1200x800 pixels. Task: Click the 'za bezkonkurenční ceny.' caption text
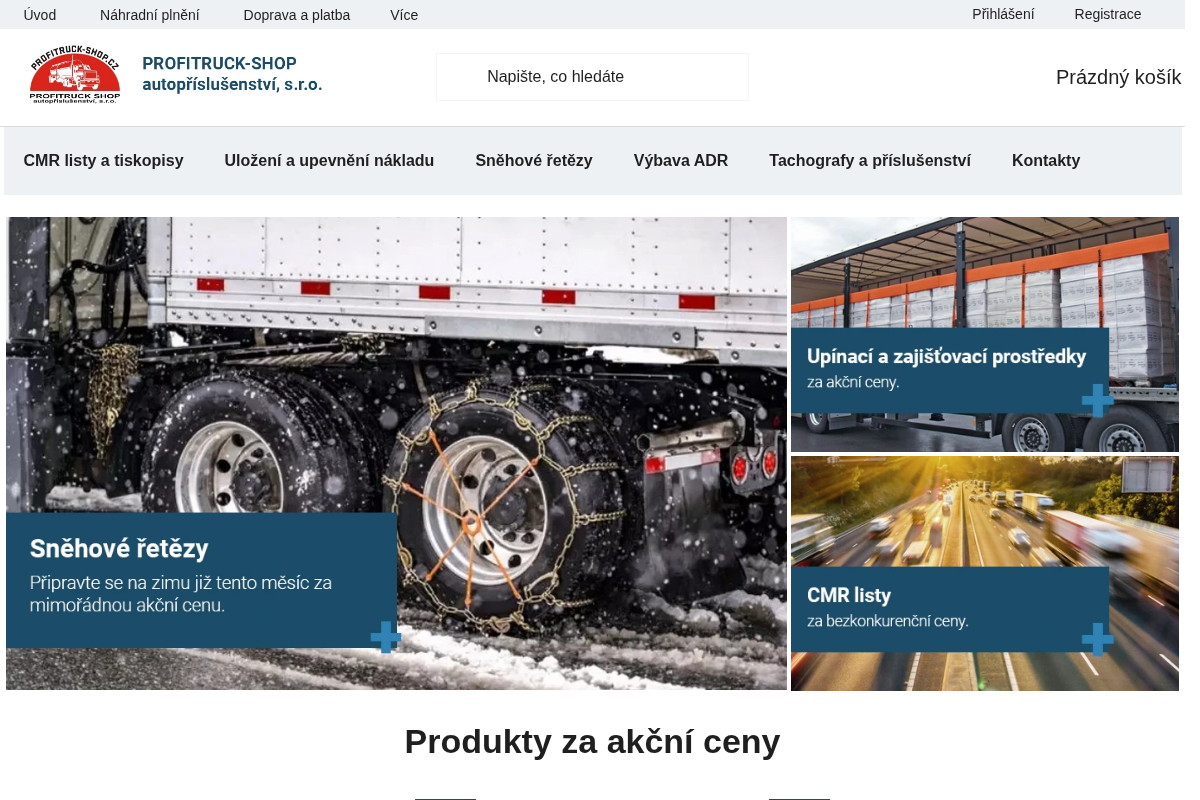888,621
